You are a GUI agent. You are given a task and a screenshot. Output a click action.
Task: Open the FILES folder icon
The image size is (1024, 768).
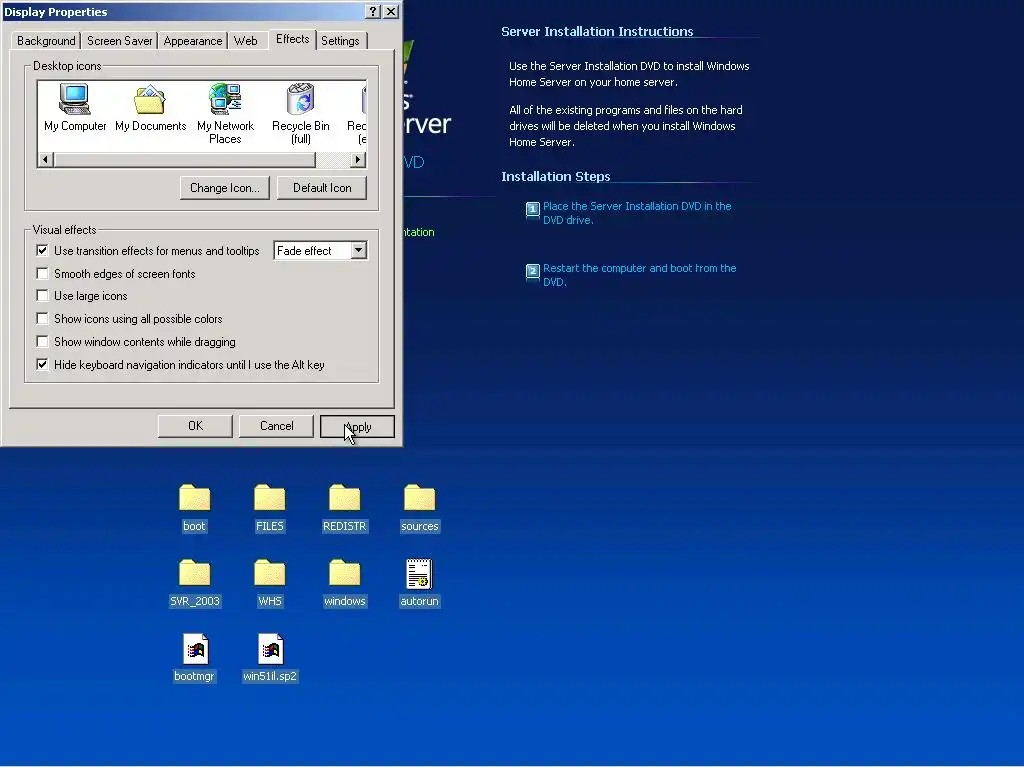click(x=270, y=509)
